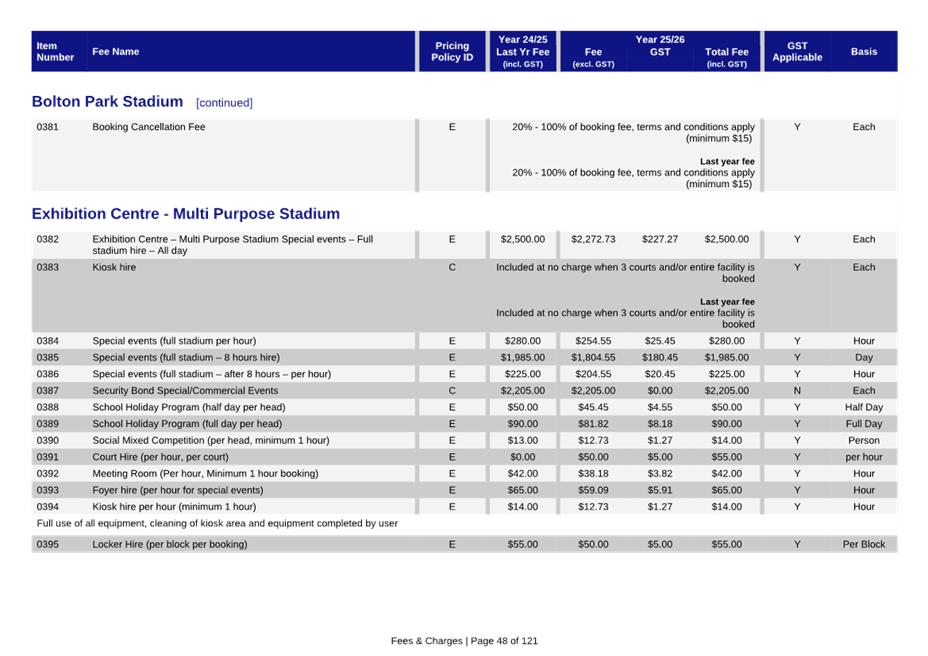Click the 'Half Day' basis value
The image size is (928, 656).
coord(864,407)
